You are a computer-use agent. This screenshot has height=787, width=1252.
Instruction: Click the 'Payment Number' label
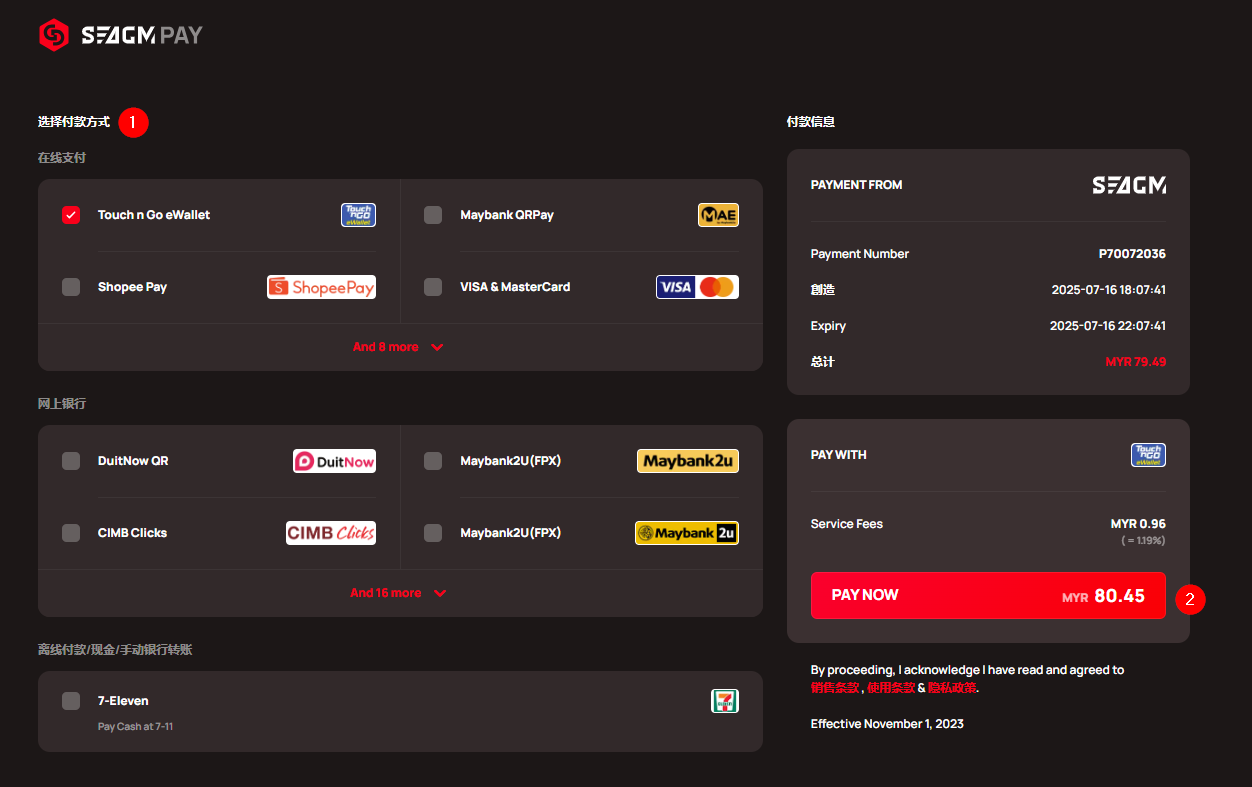[x=860, y=254]
